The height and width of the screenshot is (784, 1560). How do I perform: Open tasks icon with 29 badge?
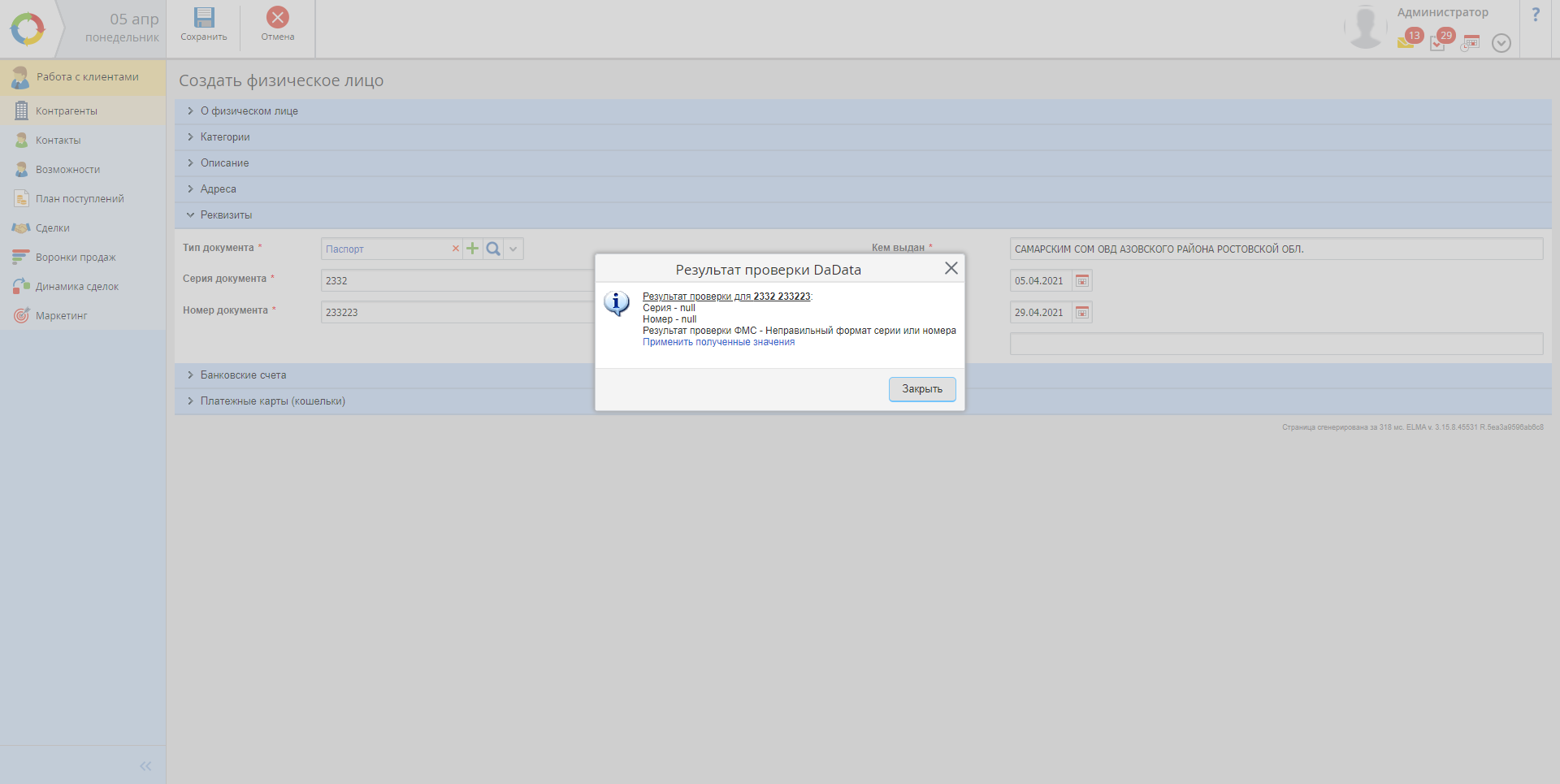[x=1437, y=42]
